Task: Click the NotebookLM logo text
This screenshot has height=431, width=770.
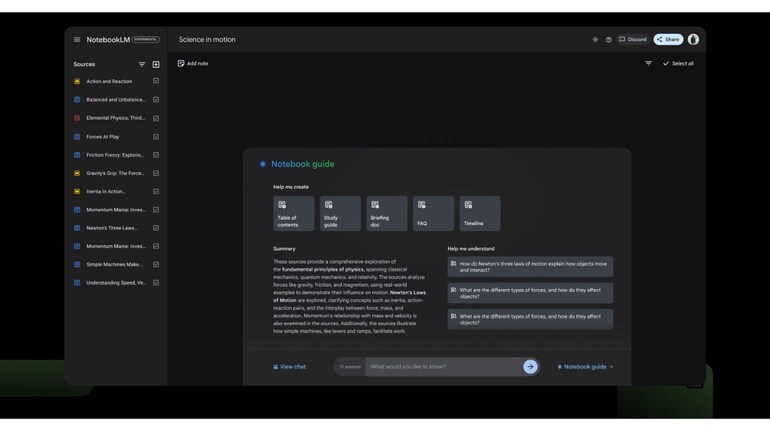Action: point(108,40)
